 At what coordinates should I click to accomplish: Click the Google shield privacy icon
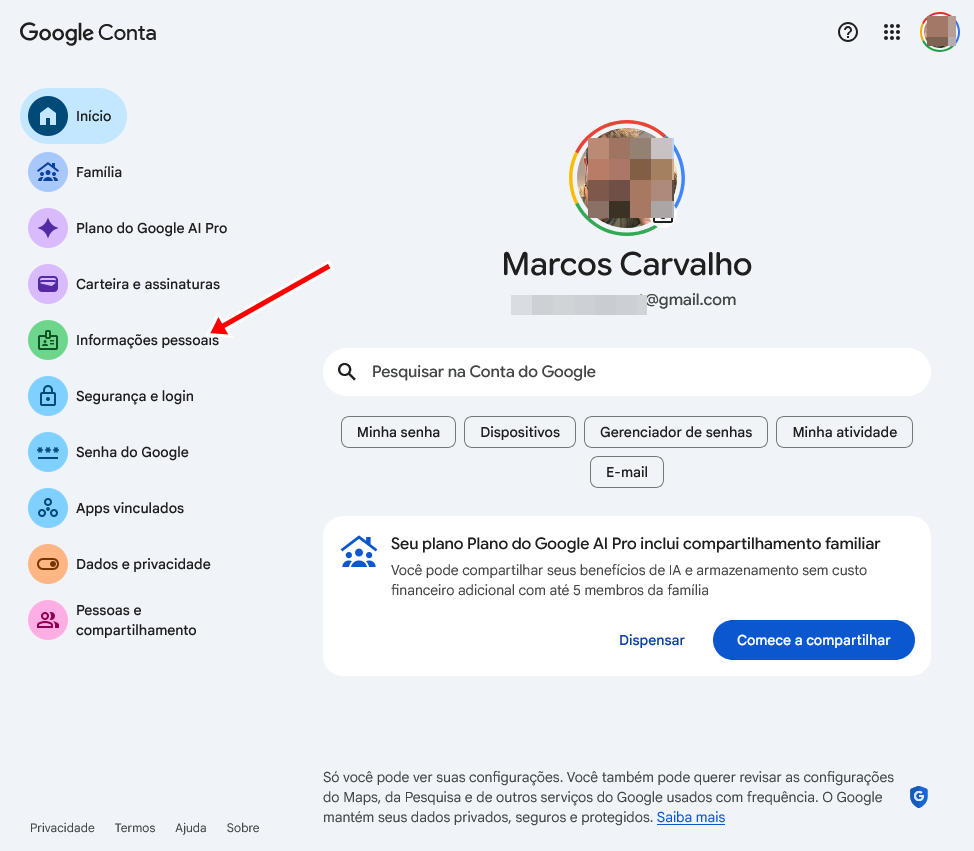(x=919, y=796)
